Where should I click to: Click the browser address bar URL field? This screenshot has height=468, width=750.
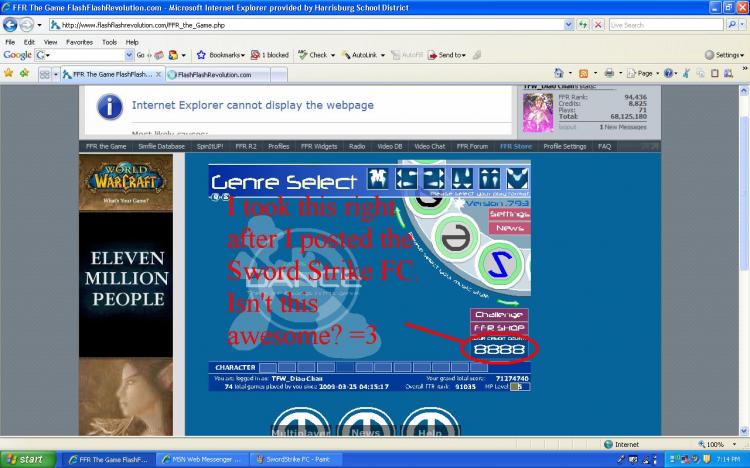click(306, 25)
